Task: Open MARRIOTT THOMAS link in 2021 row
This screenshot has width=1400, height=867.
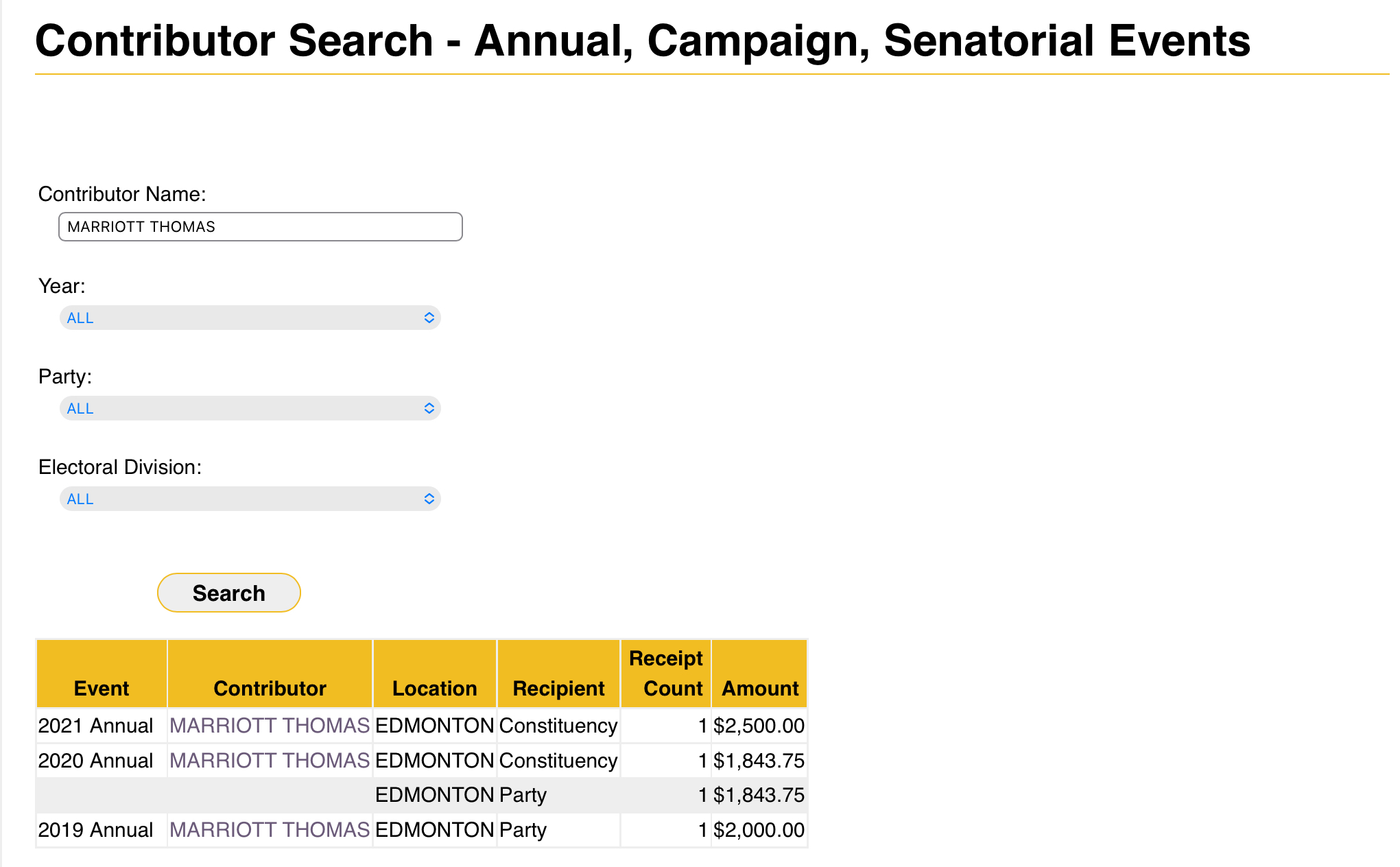Action: click(x=270, y=726)
